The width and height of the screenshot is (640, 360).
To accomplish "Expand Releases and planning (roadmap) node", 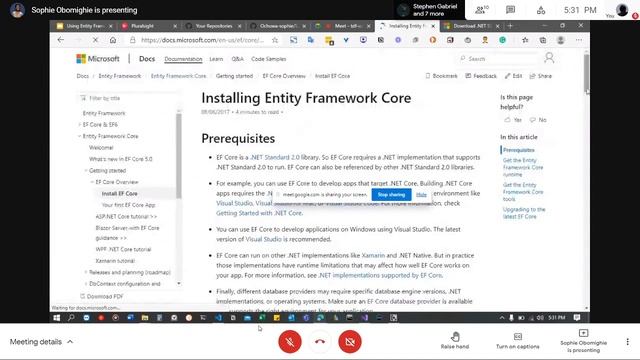I will 86,272.
